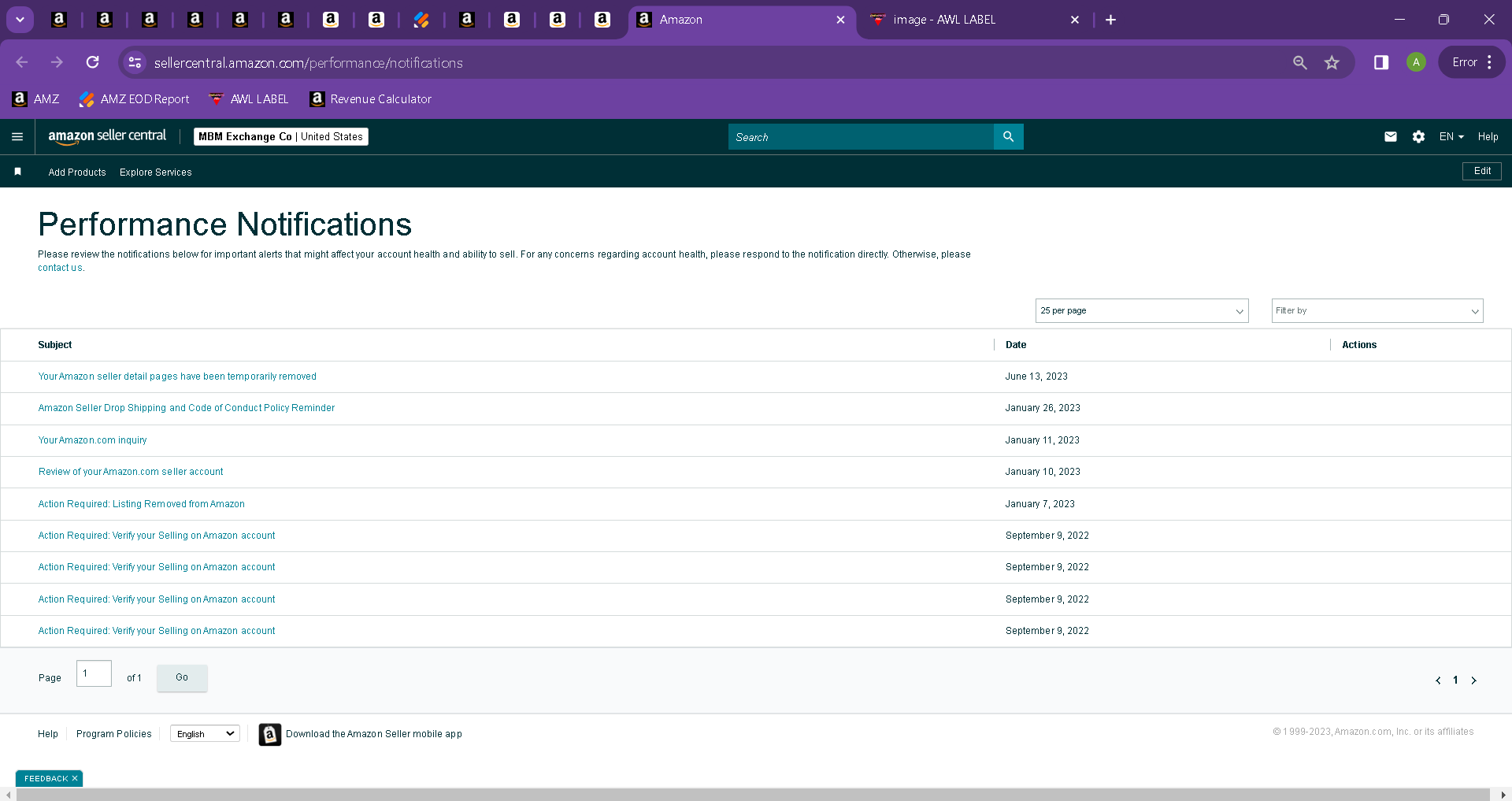Switch to the Amazon browser tab
The height and width of the screenshot is (801, 1512).
coord(742,20)
